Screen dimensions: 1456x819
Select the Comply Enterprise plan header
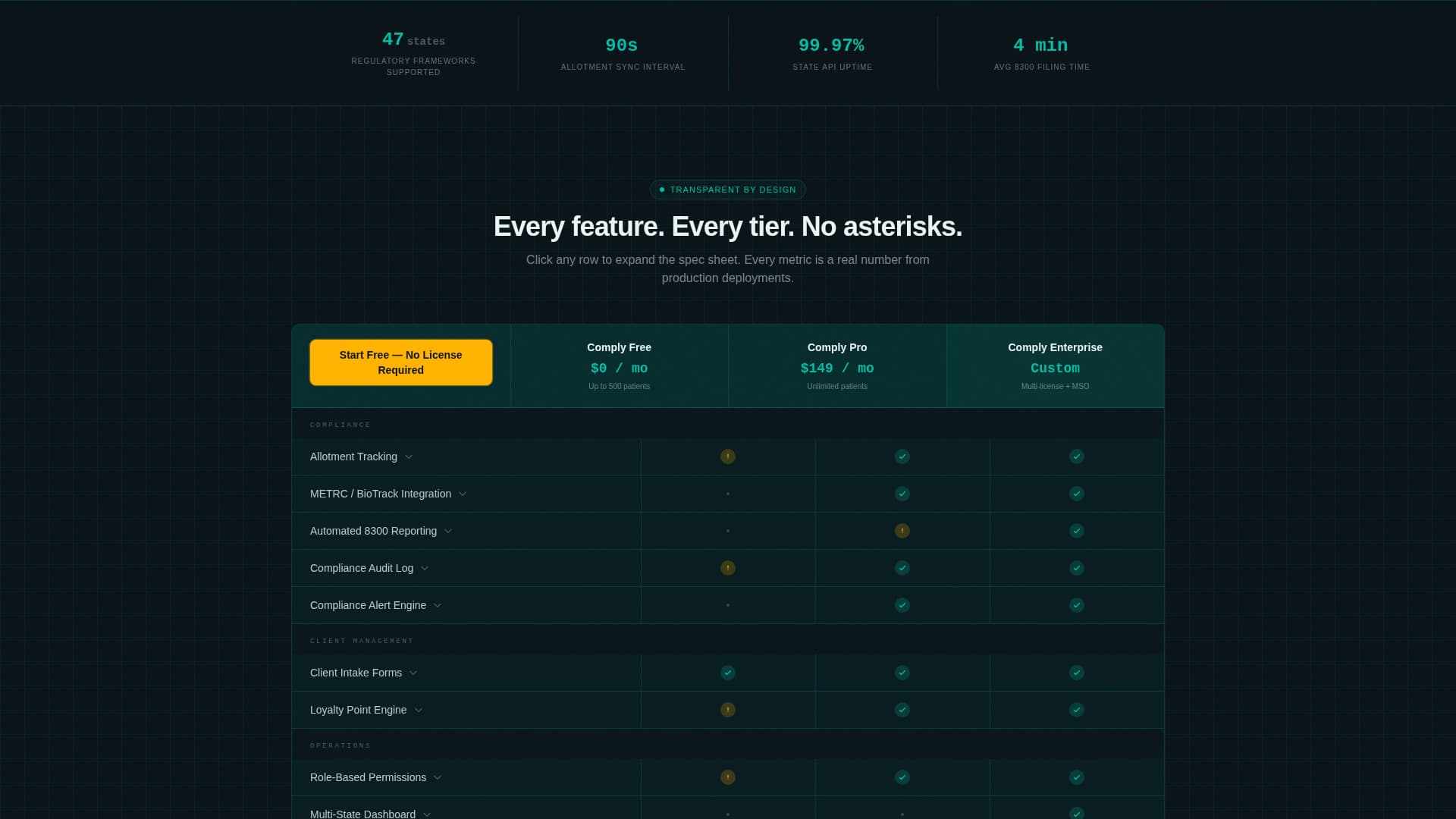tap(1055, 366)
